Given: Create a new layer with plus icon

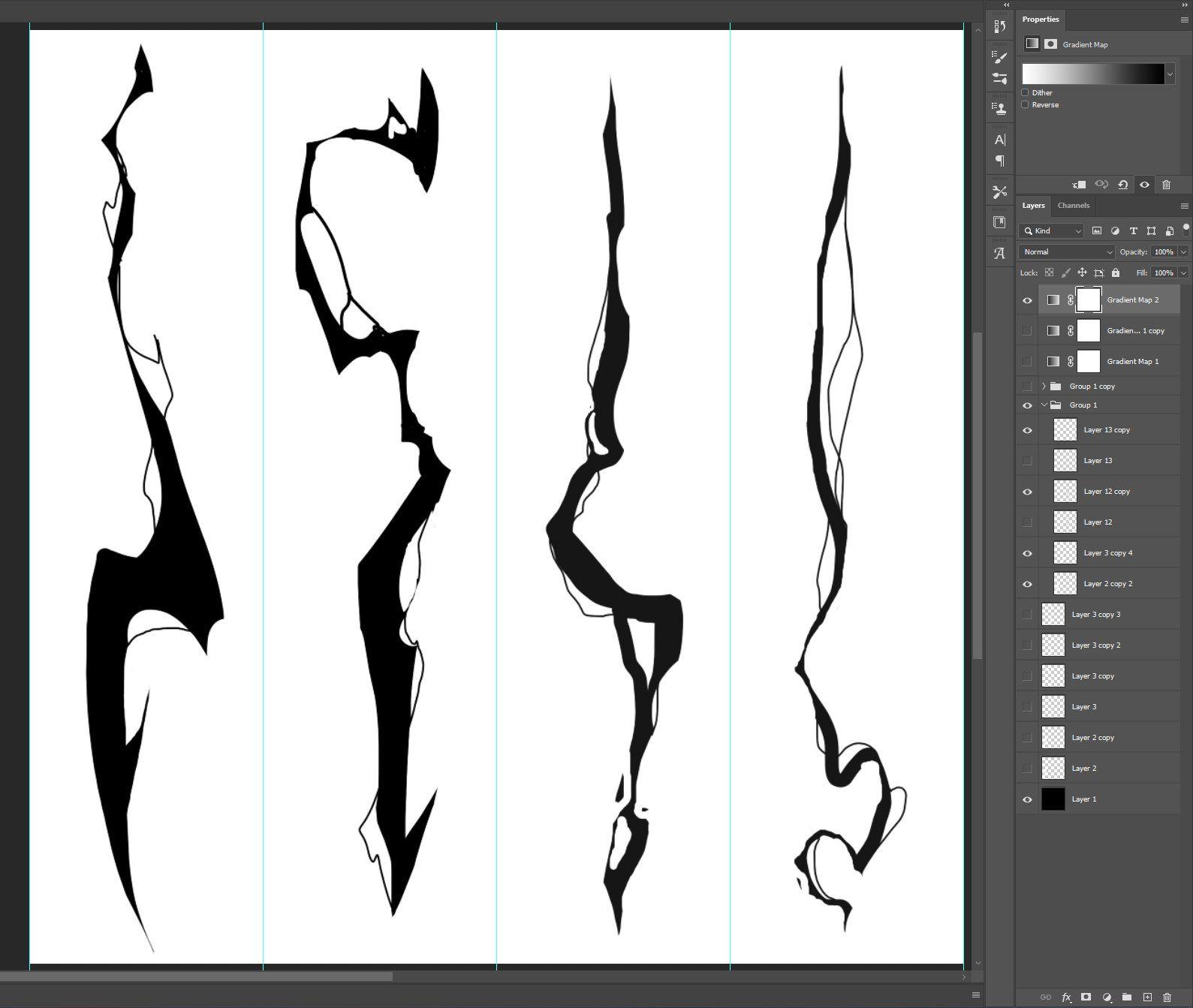Looking at the screenshot, I should tap(1147, 997).
